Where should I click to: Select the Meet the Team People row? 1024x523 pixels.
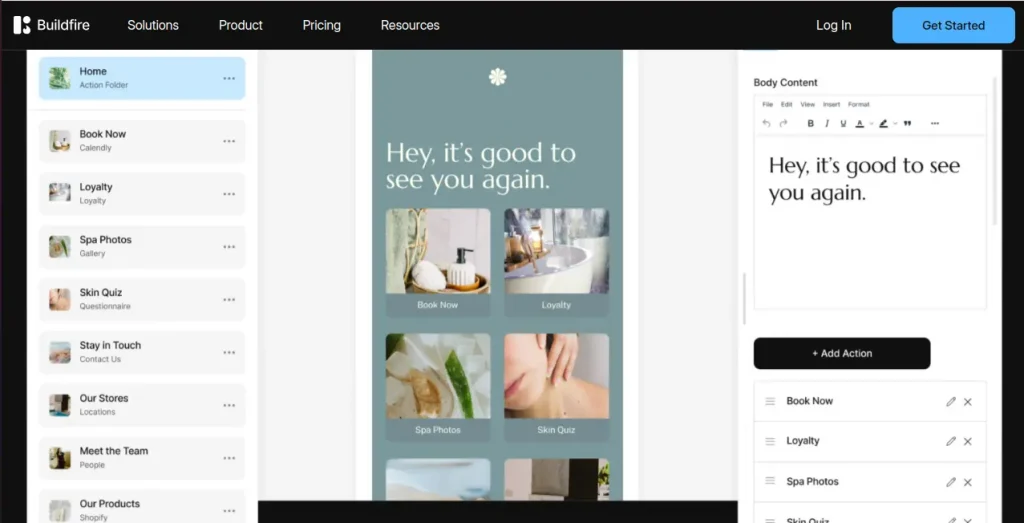tap(142, 458)
